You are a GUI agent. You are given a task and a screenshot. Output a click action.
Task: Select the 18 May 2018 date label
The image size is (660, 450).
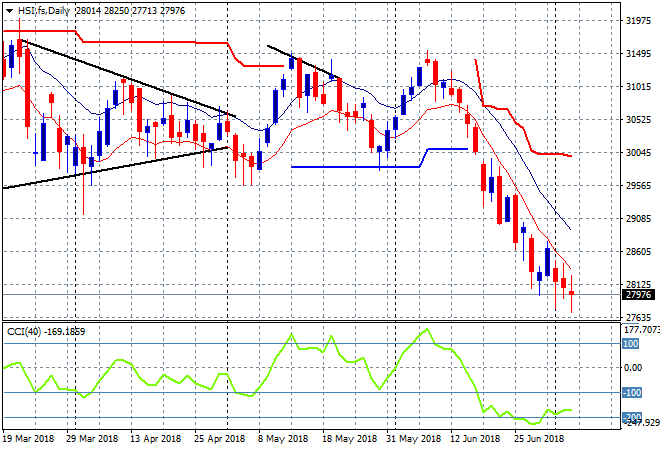coord(349,439)
